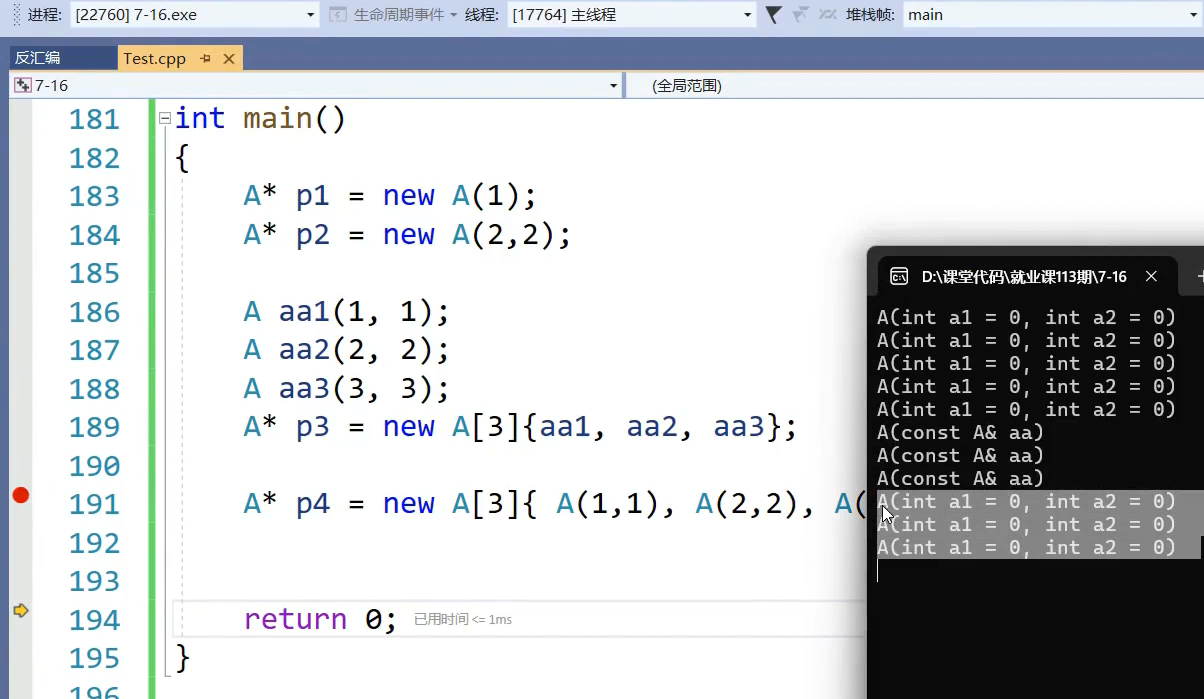Click the first A(int a1 = 0, int a2 = 0) console line
This screenshot has height=699, width=1204.
pyautogui.click(x=1026, y=318)
